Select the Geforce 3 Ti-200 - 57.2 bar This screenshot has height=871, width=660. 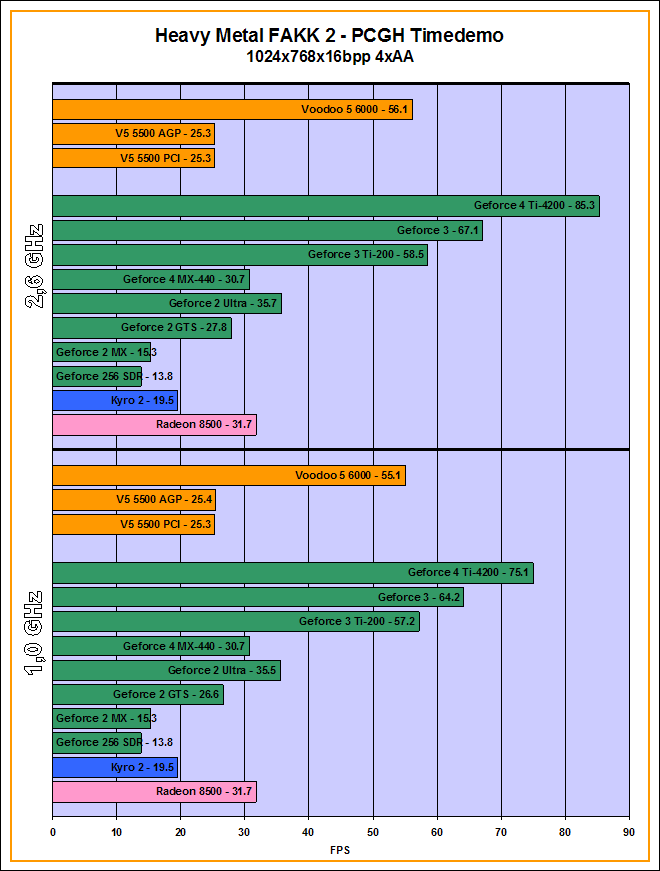pos(235,622)
